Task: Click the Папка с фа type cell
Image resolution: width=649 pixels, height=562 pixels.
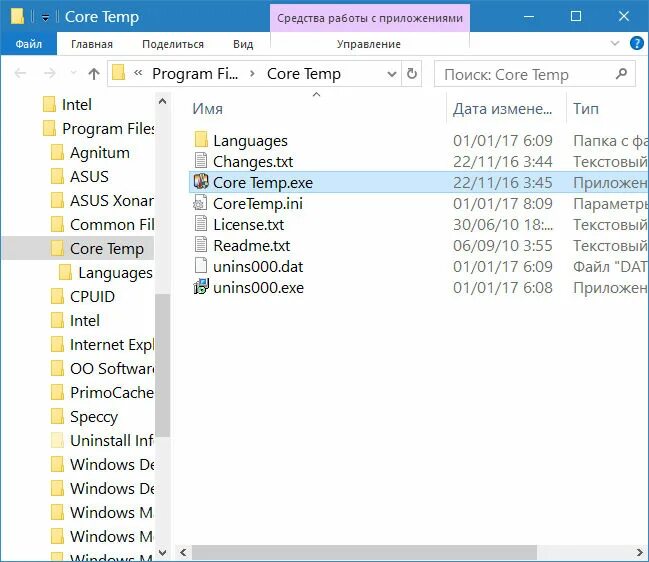Action: (x=610, y=141)
